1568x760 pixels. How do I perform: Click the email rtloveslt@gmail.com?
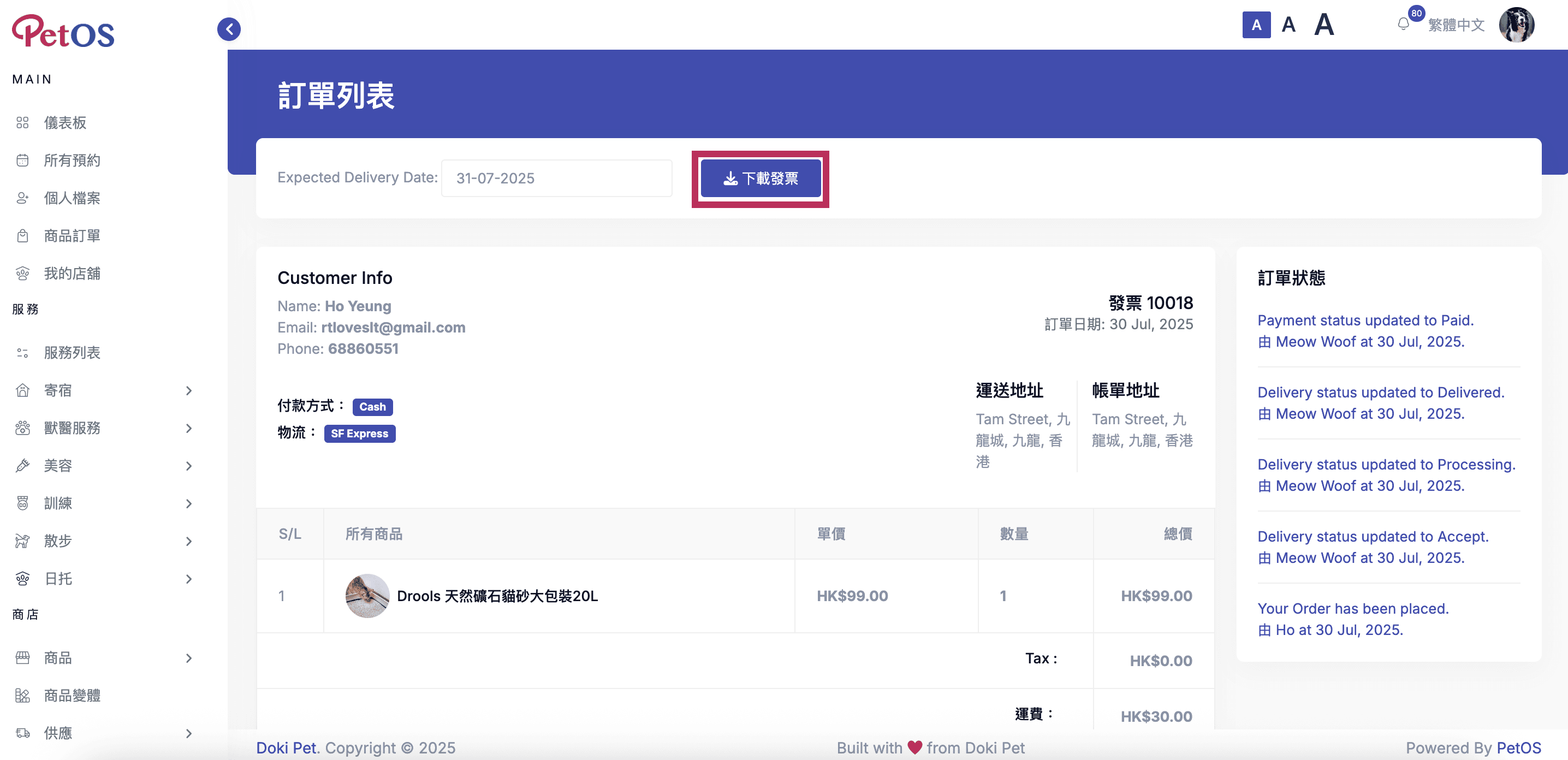coord(393,328)
